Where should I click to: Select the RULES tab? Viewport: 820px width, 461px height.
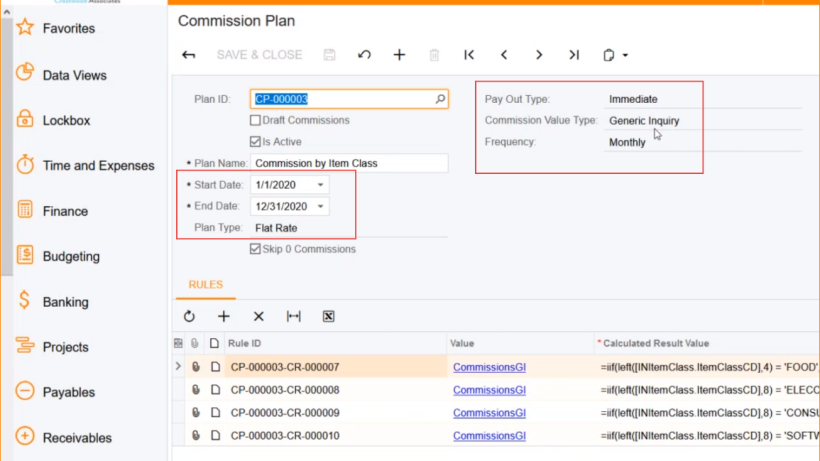click(206, 285)
